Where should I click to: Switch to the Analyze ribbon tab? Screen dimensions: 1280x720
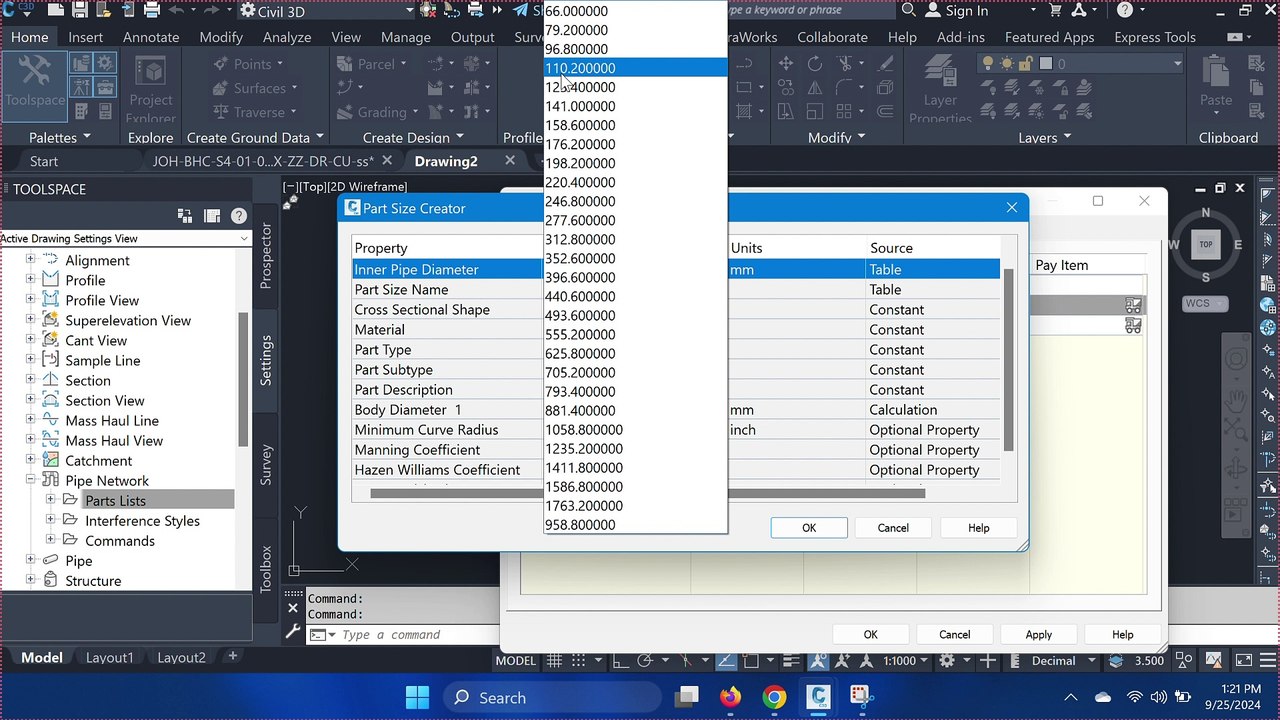pos(287,37)
